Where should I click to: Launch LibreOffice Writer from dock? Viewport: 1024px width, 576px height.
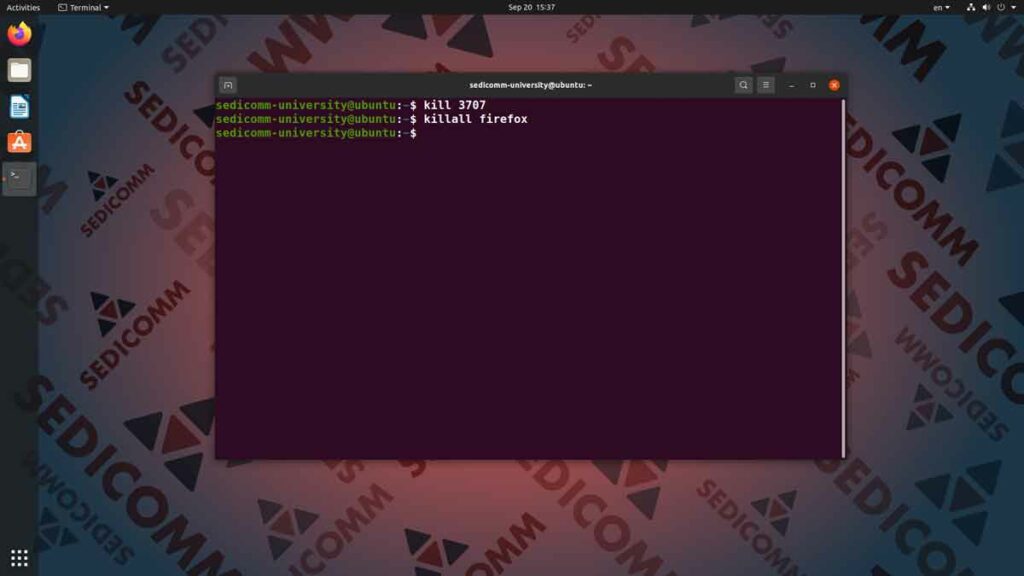(x=19, y=106)
